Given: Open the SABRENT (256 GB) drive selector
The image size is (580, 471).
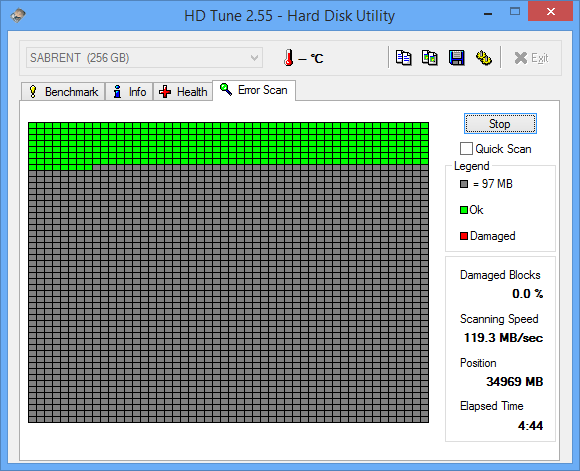Looking at the screenshot, I should (x=144, y=58).
